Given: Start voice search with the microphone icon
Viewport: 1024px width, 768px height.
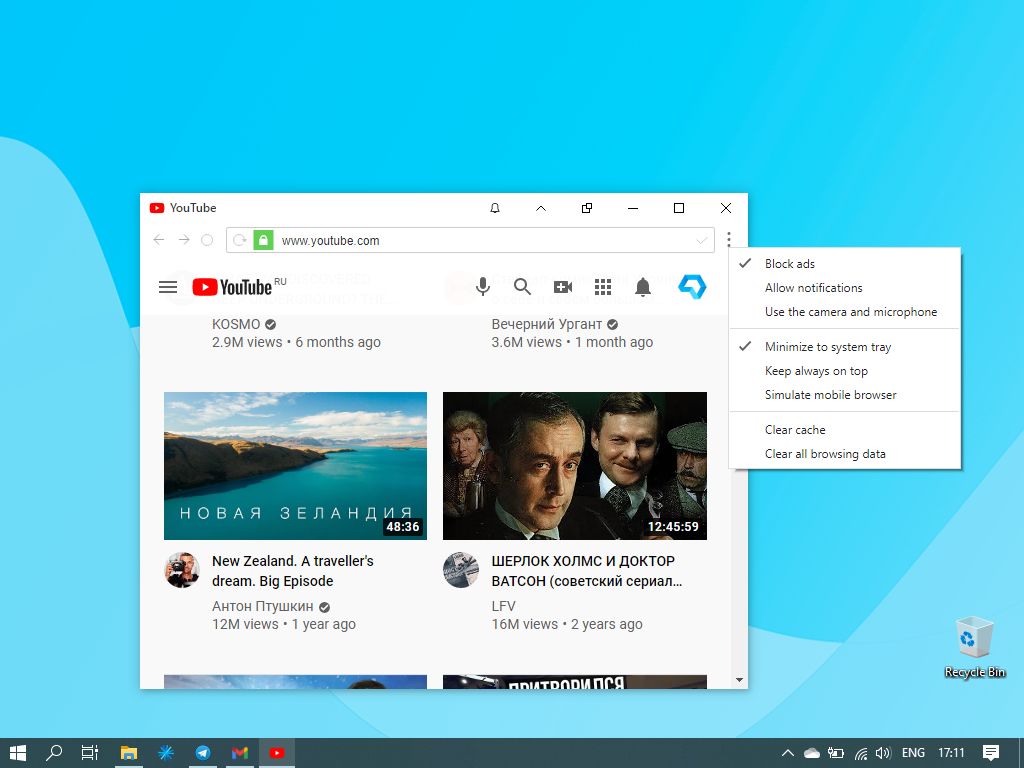Looking at the screenshot, I should (483, 287).
